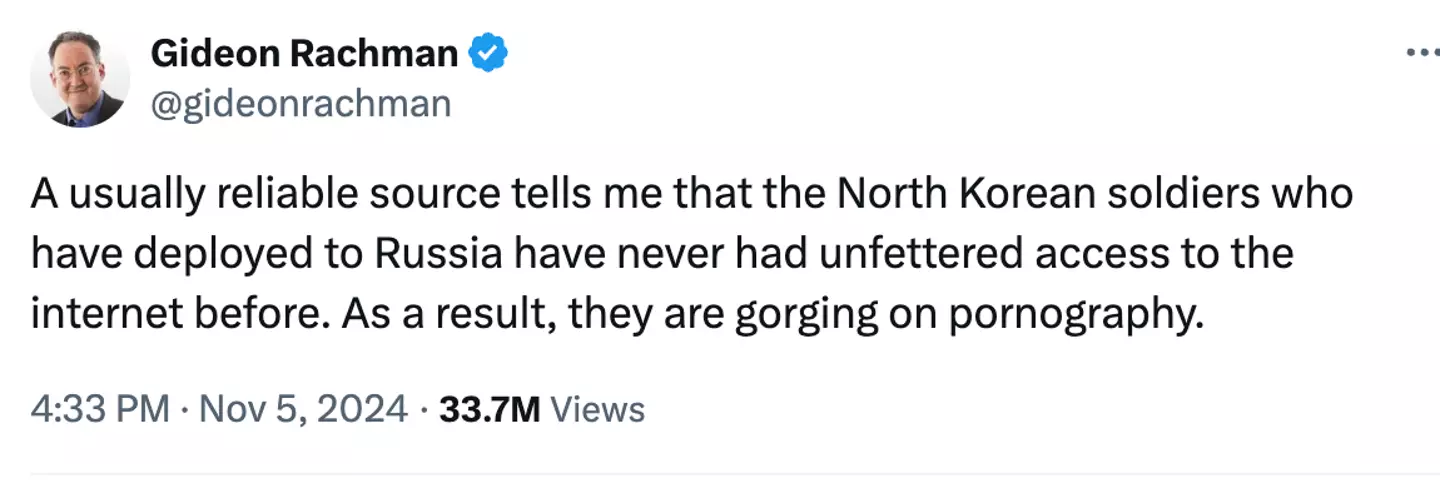Click the Views label
Screen dimensions: 1440x488
click(x=598, y=409)
